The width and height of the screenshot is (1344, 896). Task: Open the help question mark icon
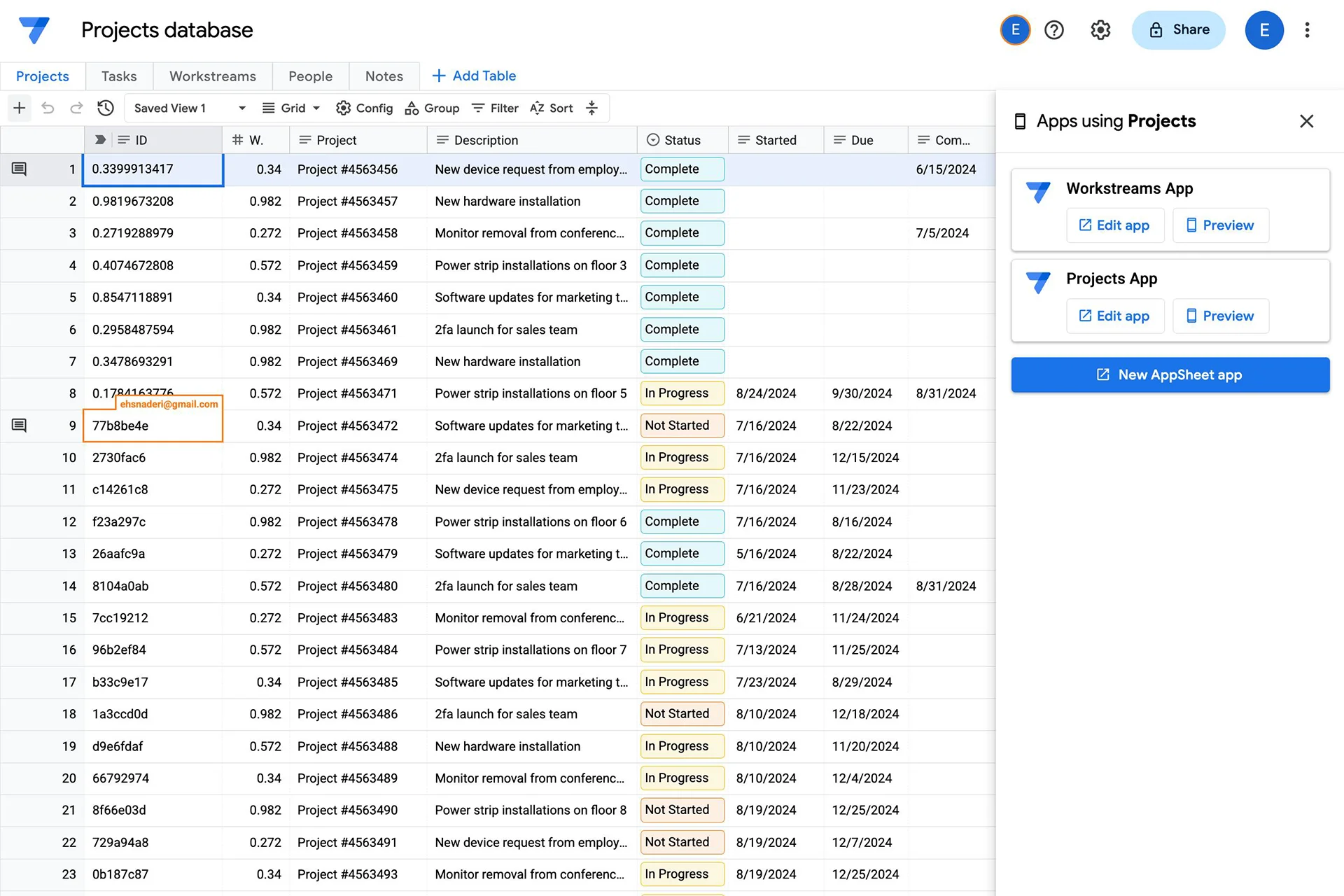click(x=1053, y=30)
